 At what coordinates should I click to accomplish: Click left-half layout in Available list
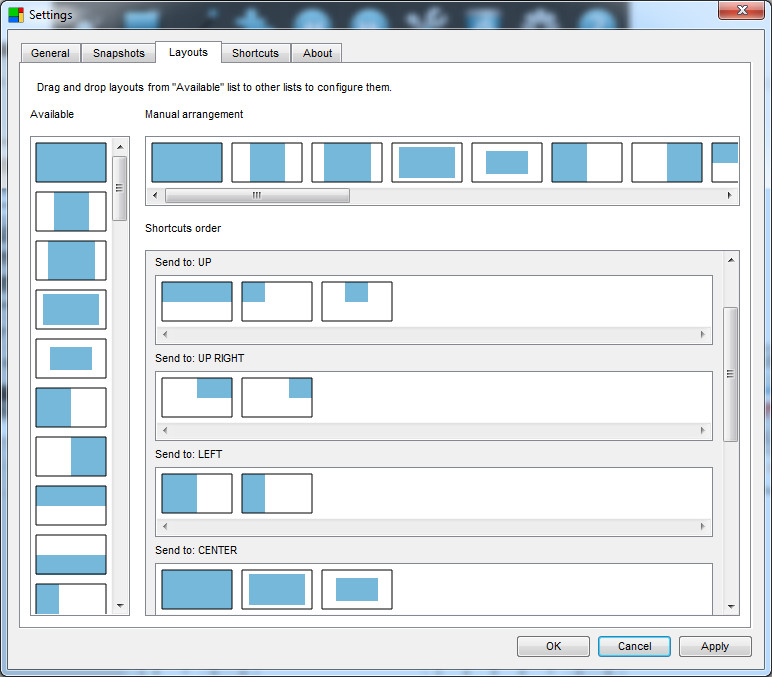(x=71, y=408)
